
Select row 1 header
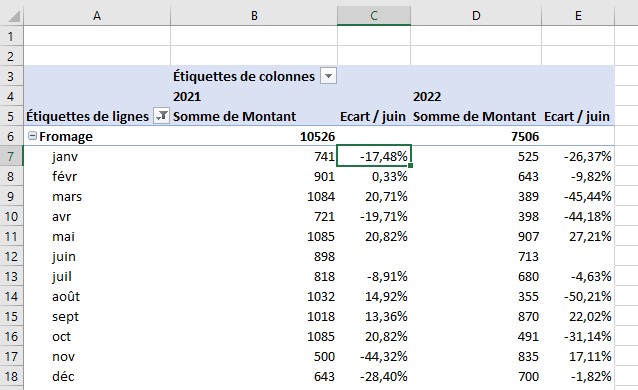click(11, 36)
